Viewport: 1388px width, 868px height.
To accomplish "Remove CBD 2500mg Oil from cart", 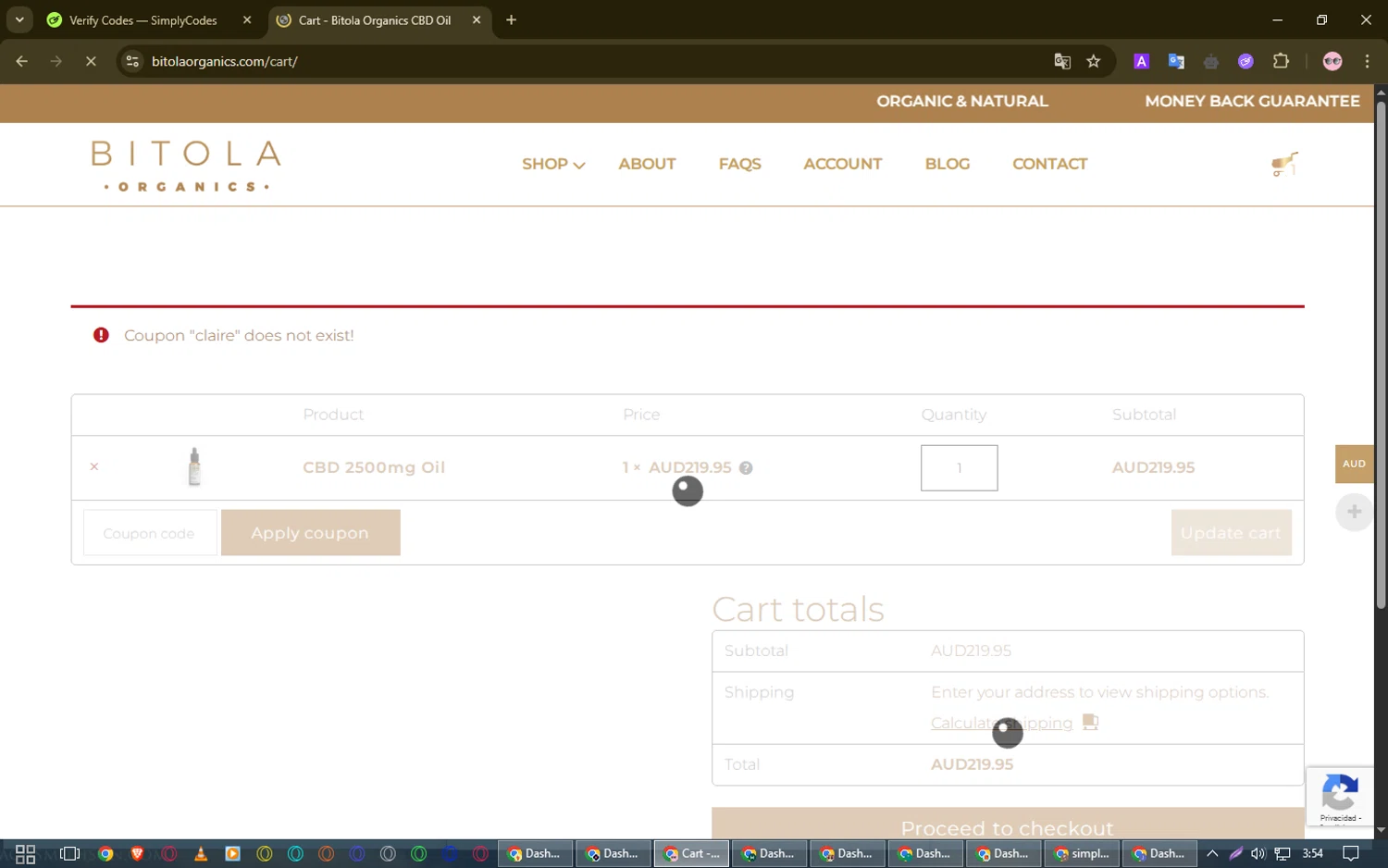I will coord(93,467).
